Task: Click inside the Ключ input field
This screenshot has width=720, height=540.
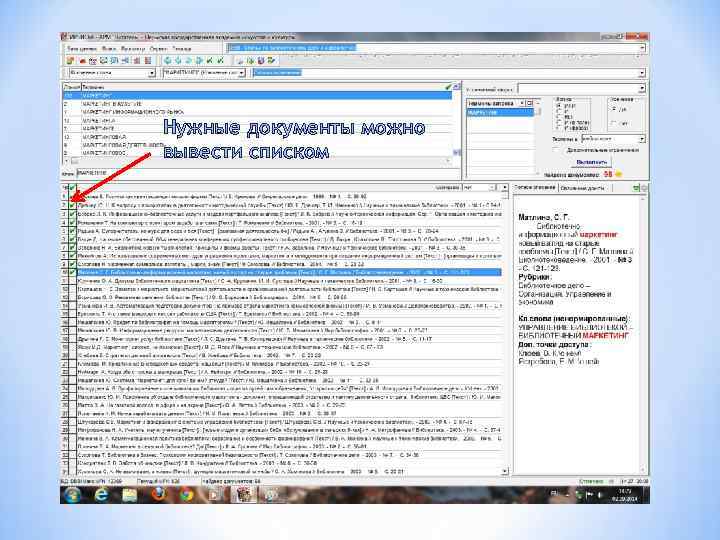Action: click(x=267, y=174)
